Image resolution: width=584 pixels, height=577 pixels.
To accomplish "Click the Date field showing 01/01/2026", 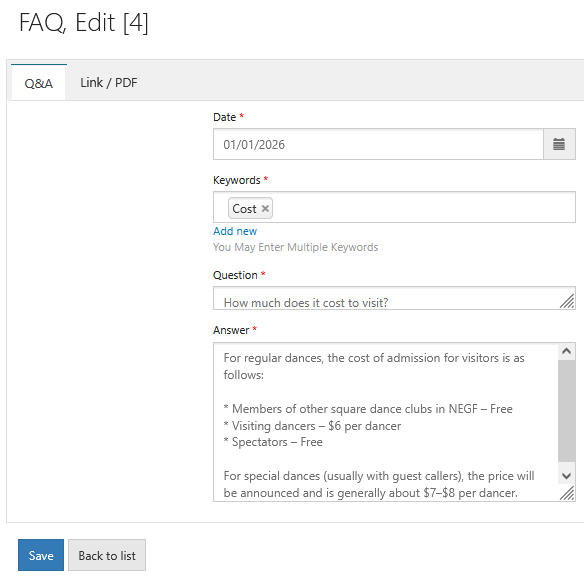I will click(x=378, y=144).
